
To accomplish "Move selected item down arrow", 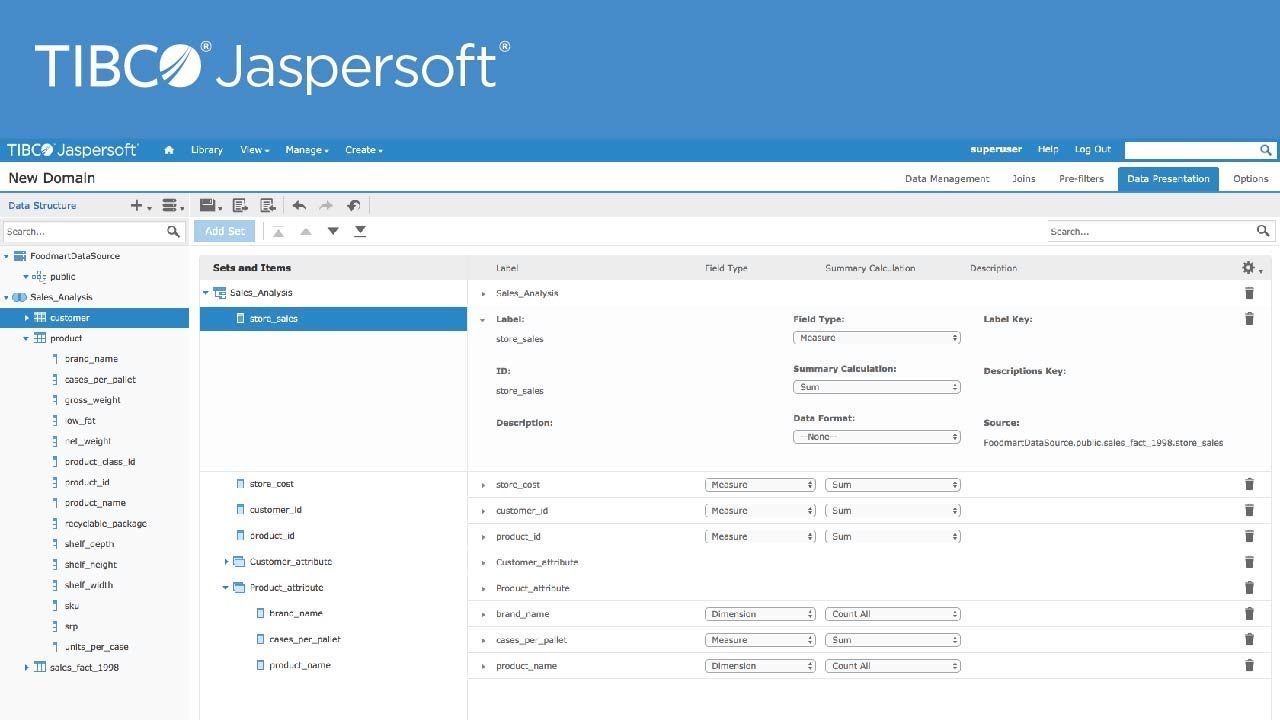I will (x=333, y=231).
